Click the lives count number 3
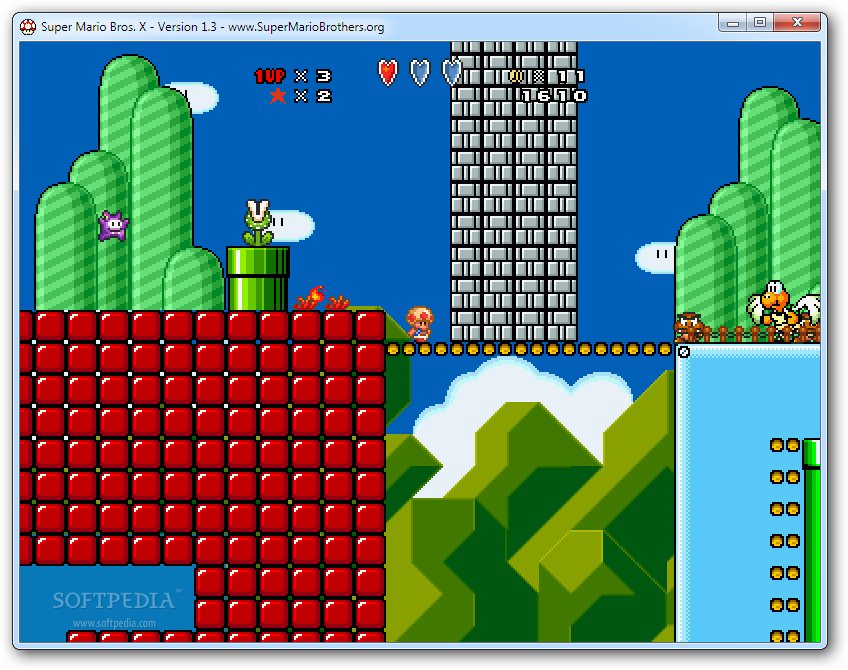848x670 pixels. (x=323, y=76)
